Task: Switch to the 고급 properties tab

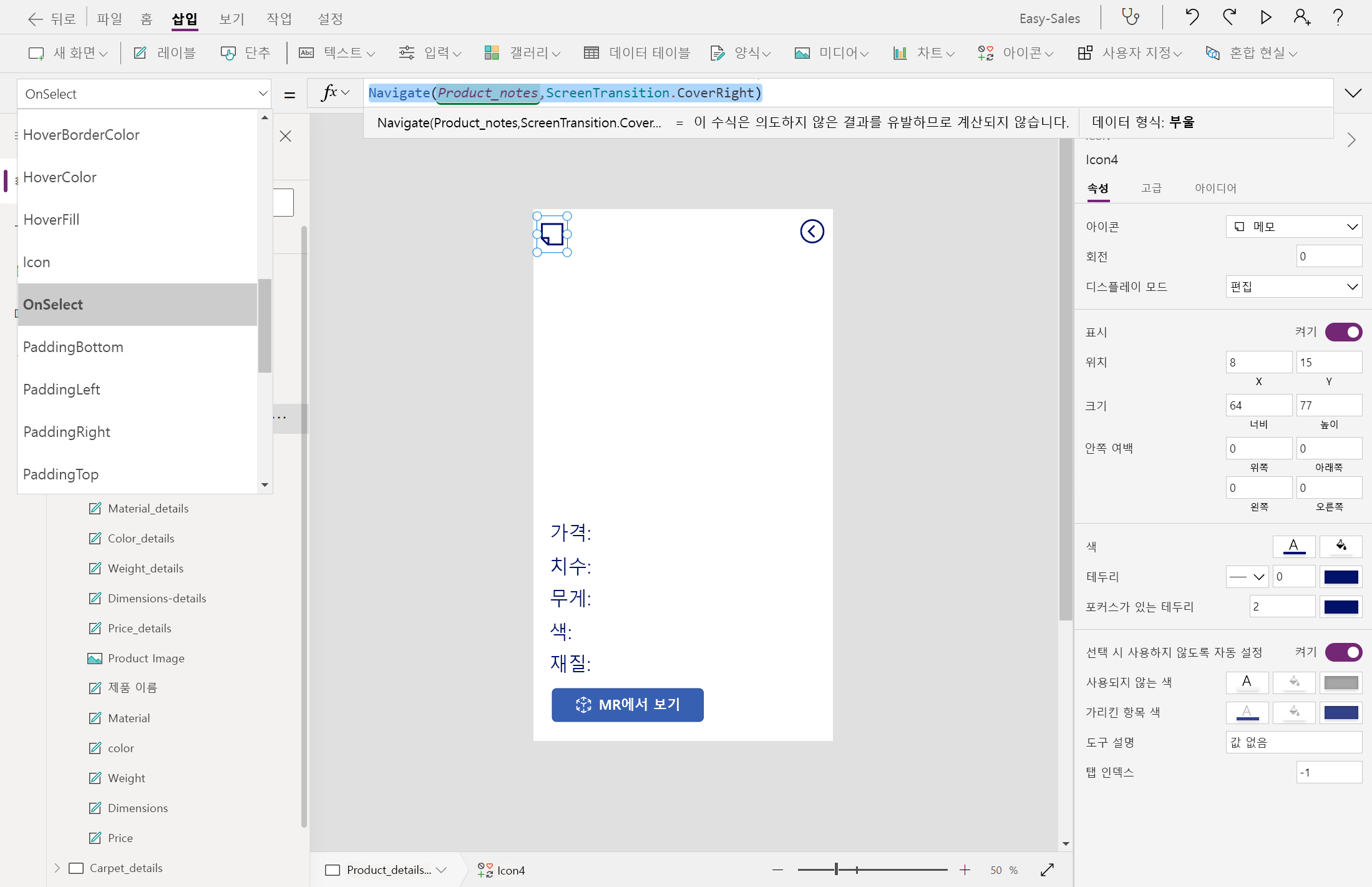Action: [1151, 188]
